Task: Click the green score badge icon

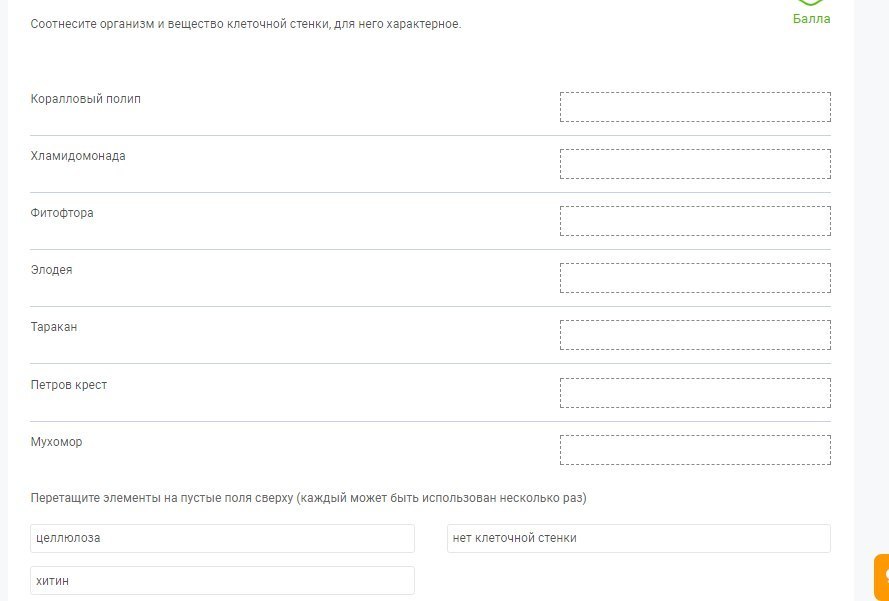Action: 811,3
